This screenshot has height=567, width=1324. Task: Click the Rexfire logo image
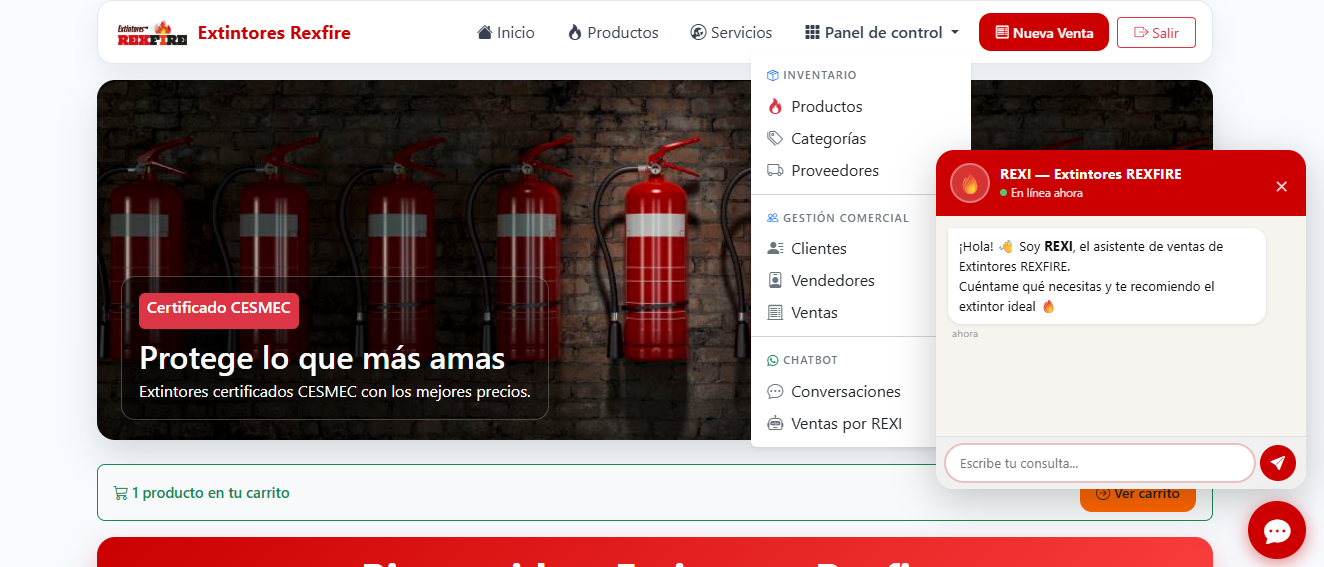(152, 33)
